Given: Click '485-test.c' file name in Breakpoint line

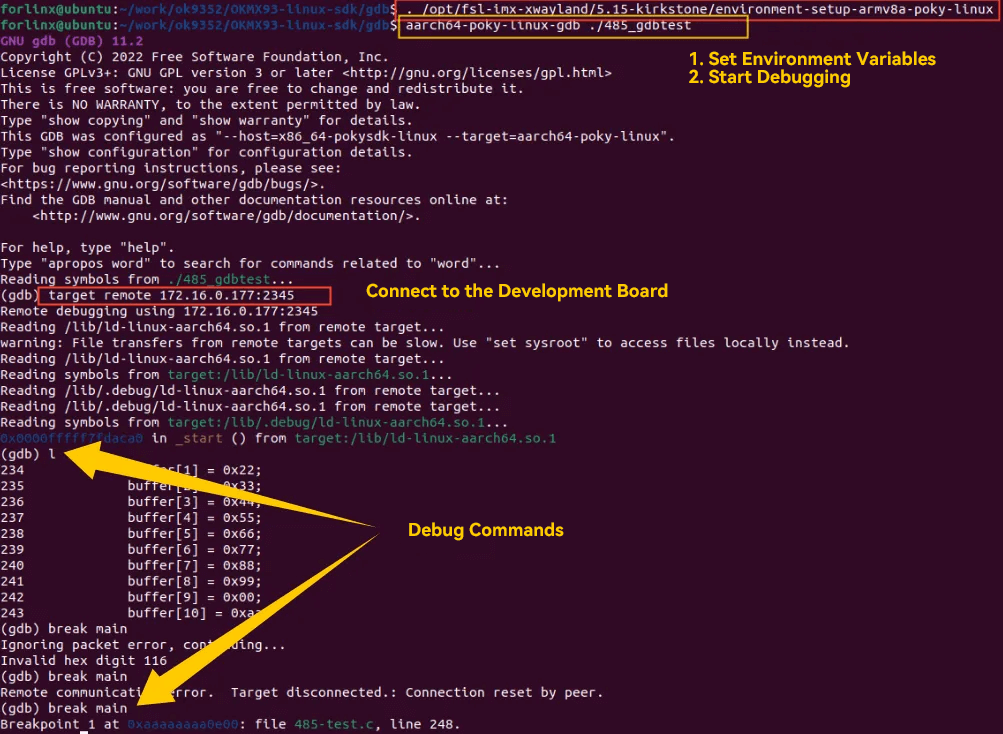Looking at the screenshot, I should point(334,724).
